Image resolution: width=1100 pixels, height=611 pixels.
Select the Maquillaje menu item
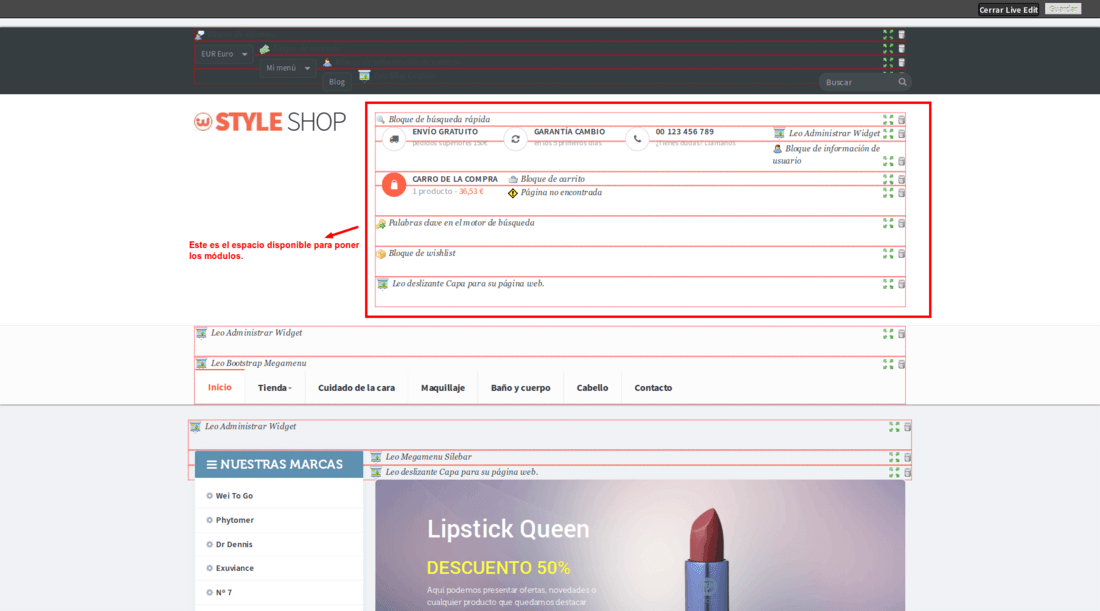tap(443, 388)
